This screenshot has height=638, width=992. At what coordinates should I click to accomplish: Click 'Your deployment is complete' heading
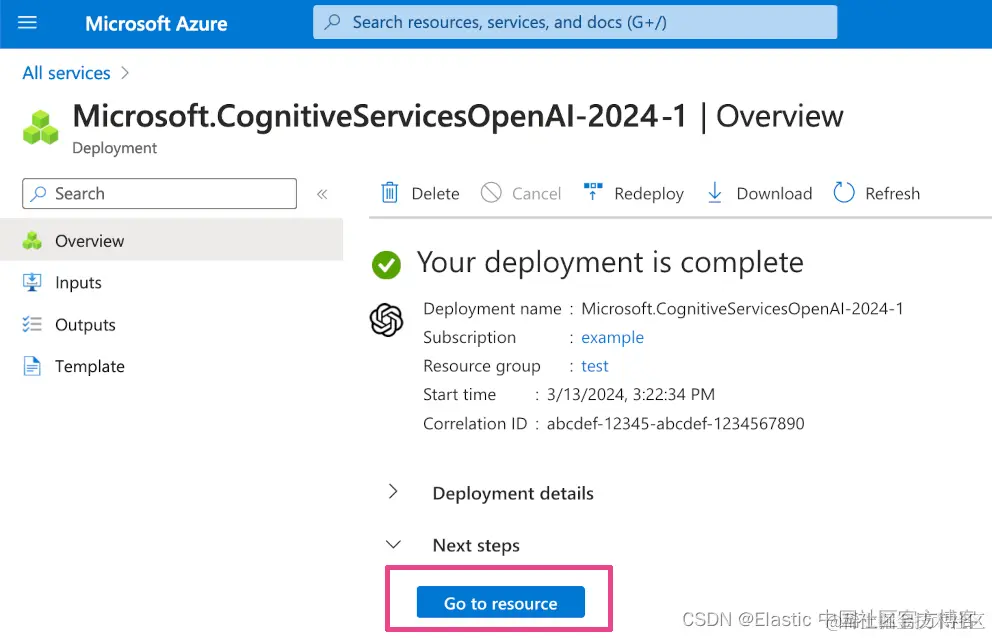coord(610,263)
